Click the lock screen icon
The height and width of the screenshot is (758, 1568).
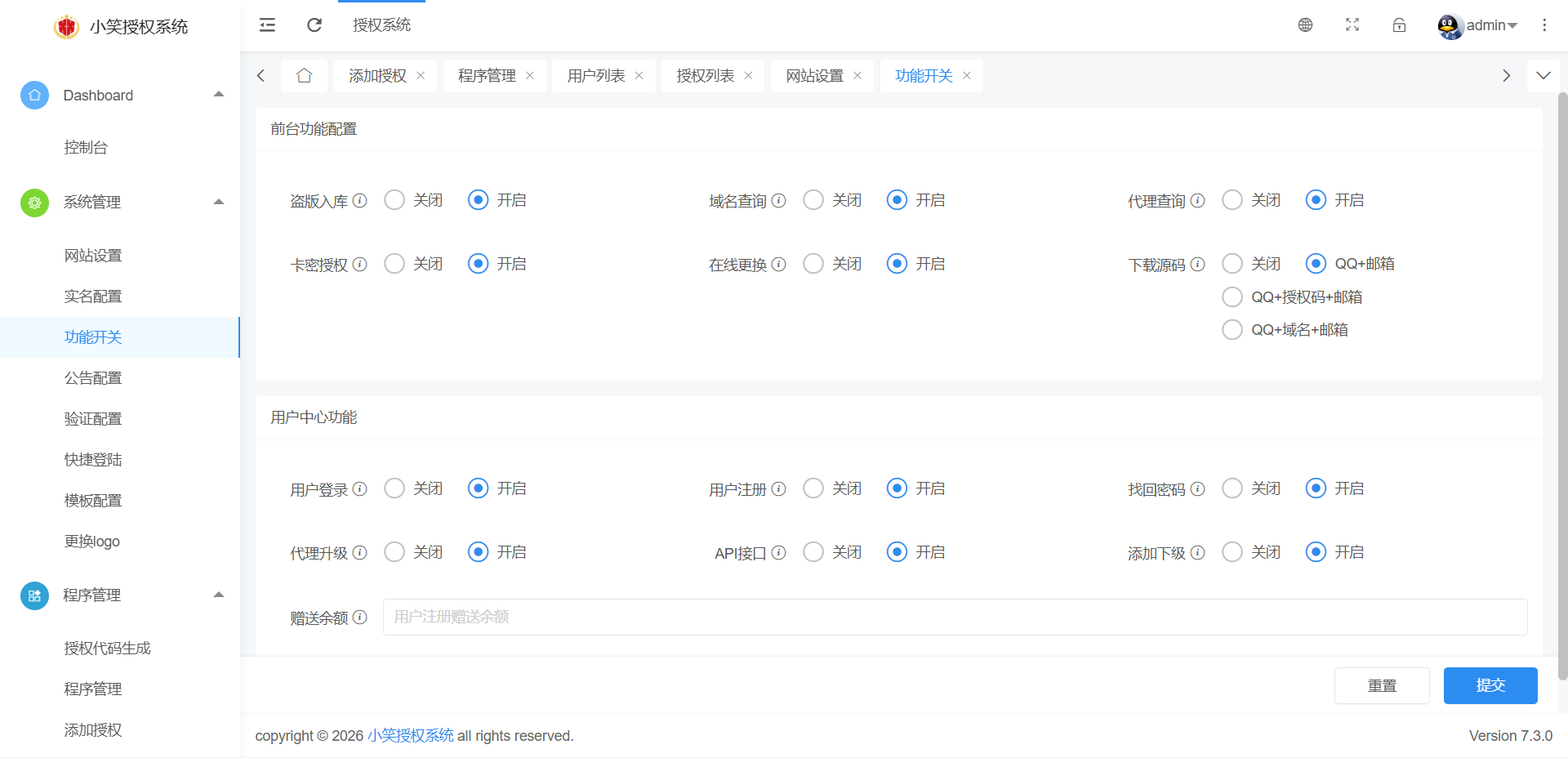pos(1399,25)
